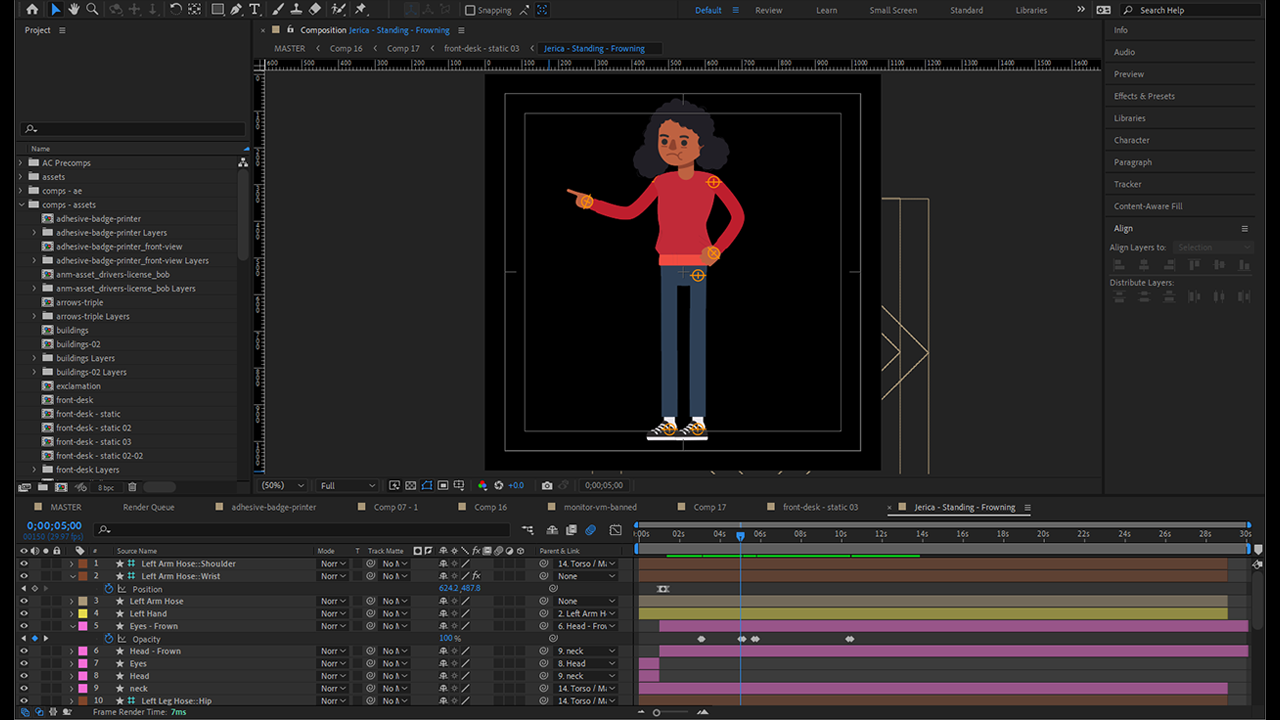
Task: Take a snapshot with camera icon
Action: 547,485
